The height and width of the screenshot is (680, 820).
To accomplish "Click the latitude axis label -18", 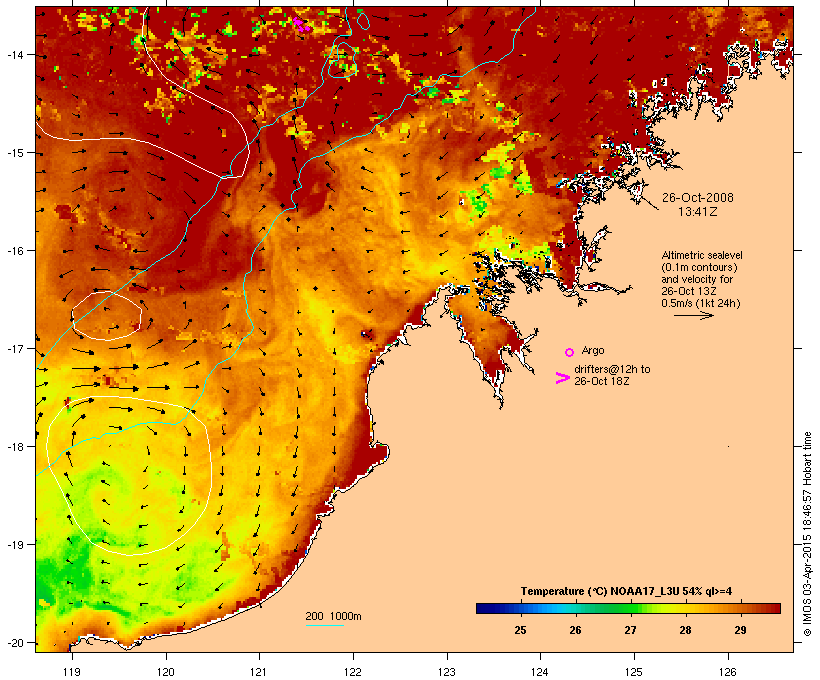I will (15, 446).
